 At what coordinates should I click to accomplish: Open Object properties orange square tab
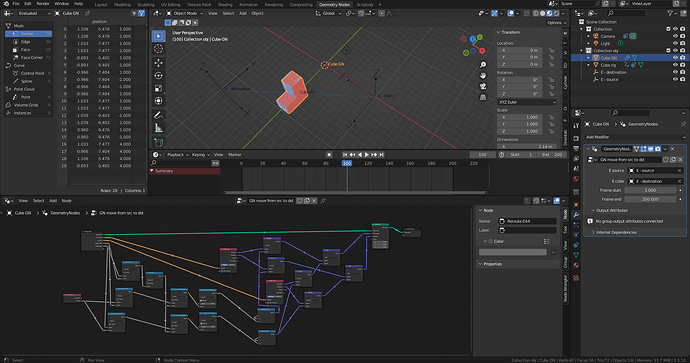tap(576, 205)
